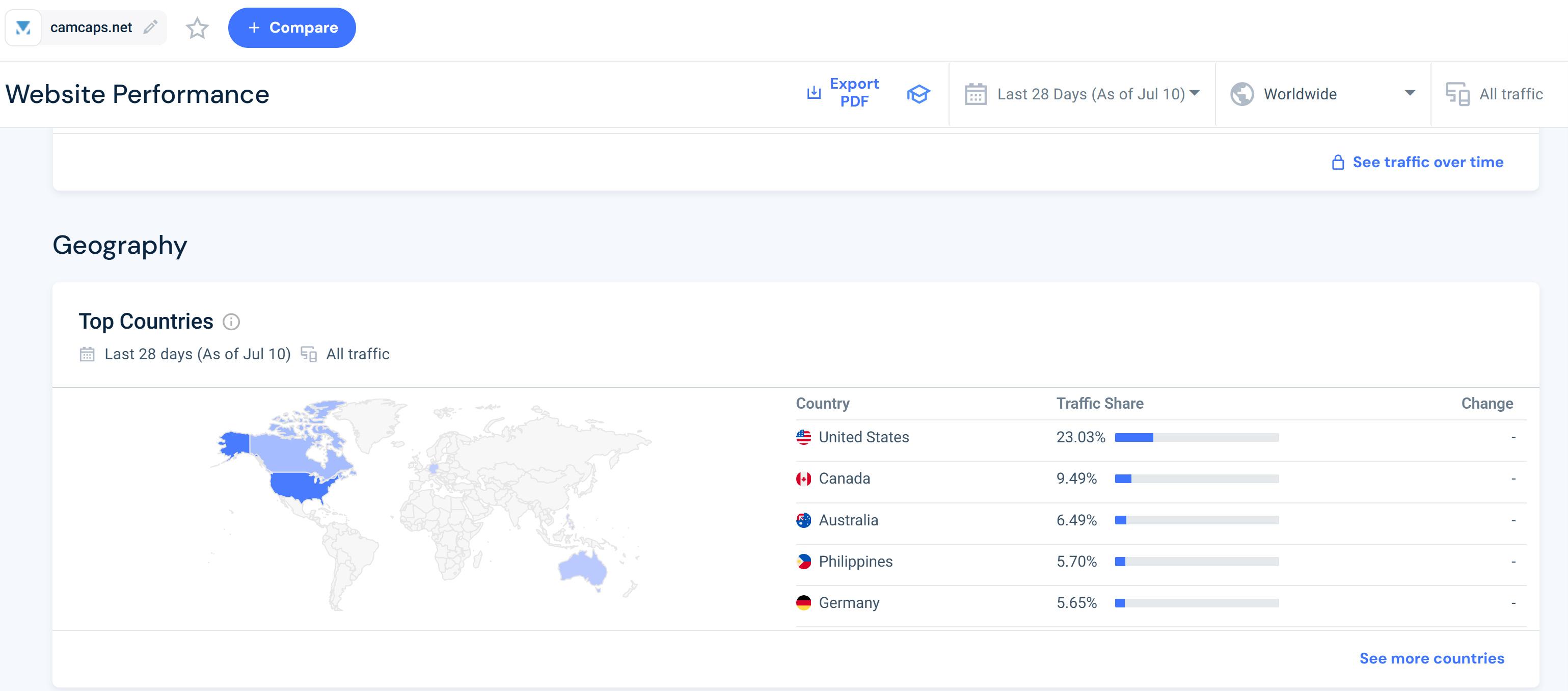Click the locked See traffic over time link

1427,162
